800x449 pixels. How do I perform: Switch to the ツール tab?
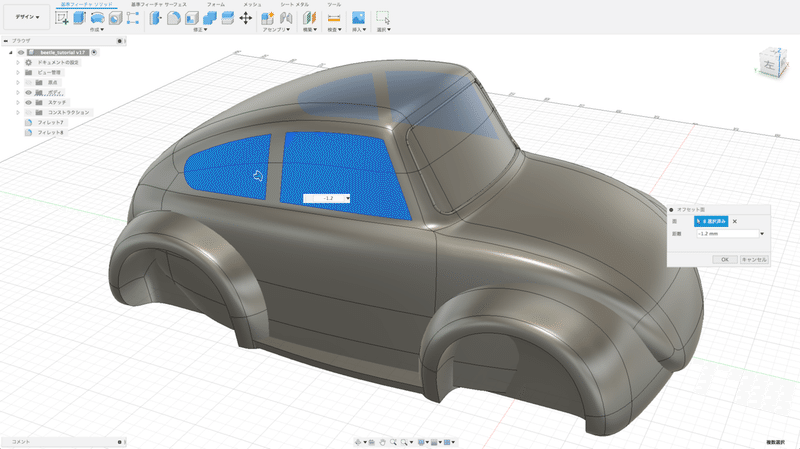334,4
